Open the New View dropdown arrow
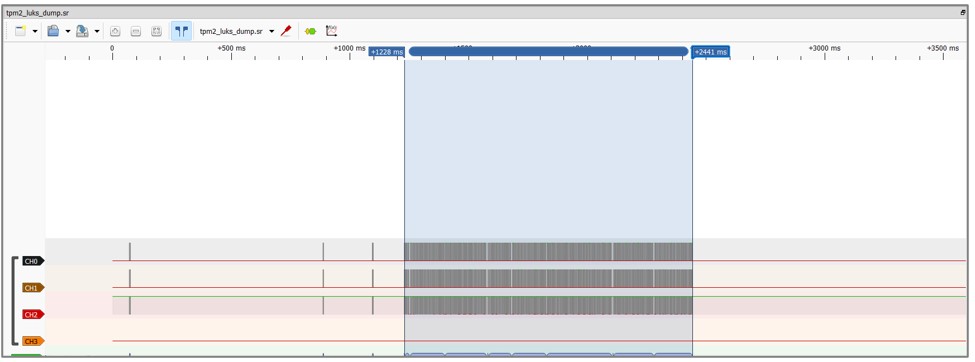Viewport: 975px width, 362px height. click(35, 31)
